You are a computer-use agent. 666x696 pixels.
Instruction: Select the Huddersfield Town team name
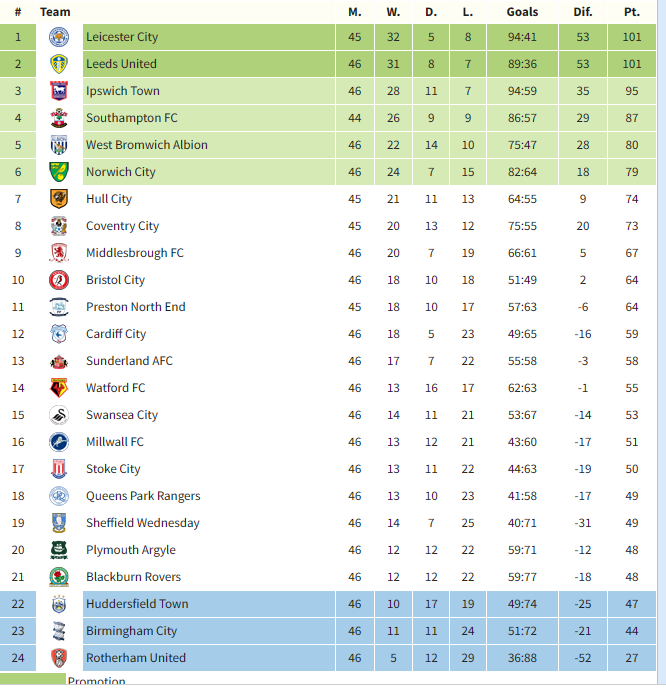click(x=137, y=604)
